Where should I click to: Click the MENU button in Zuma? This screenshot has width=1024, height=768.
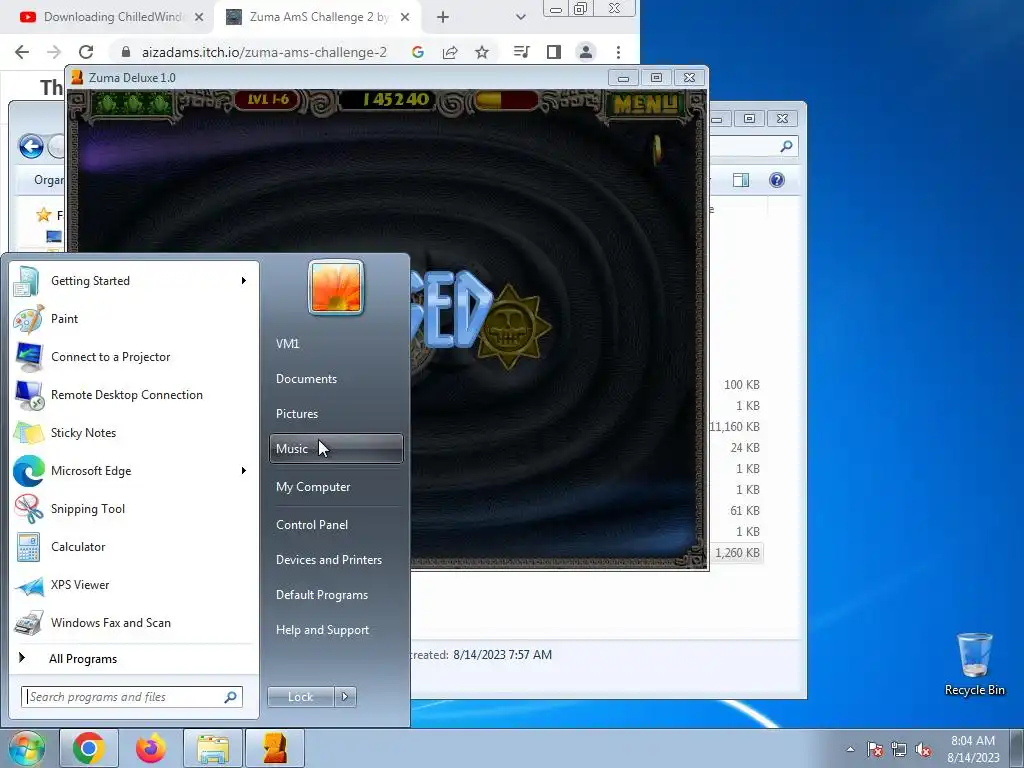click(x=645, y=103)
